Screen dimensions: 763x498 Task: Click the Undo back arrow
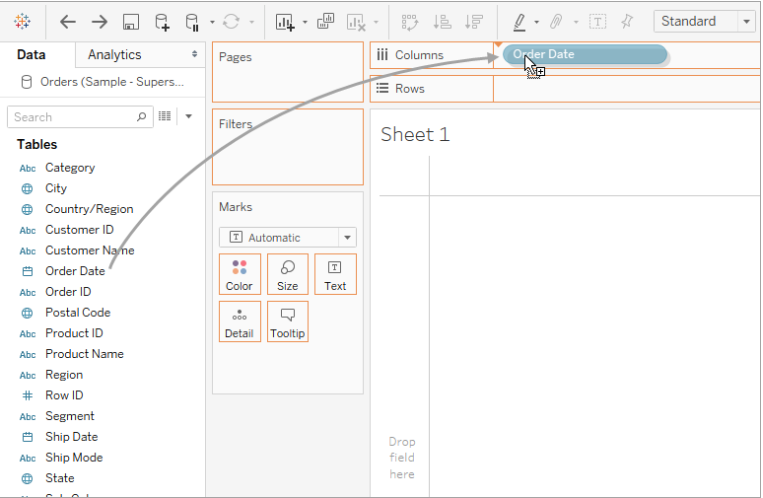(x=68, y=22)
